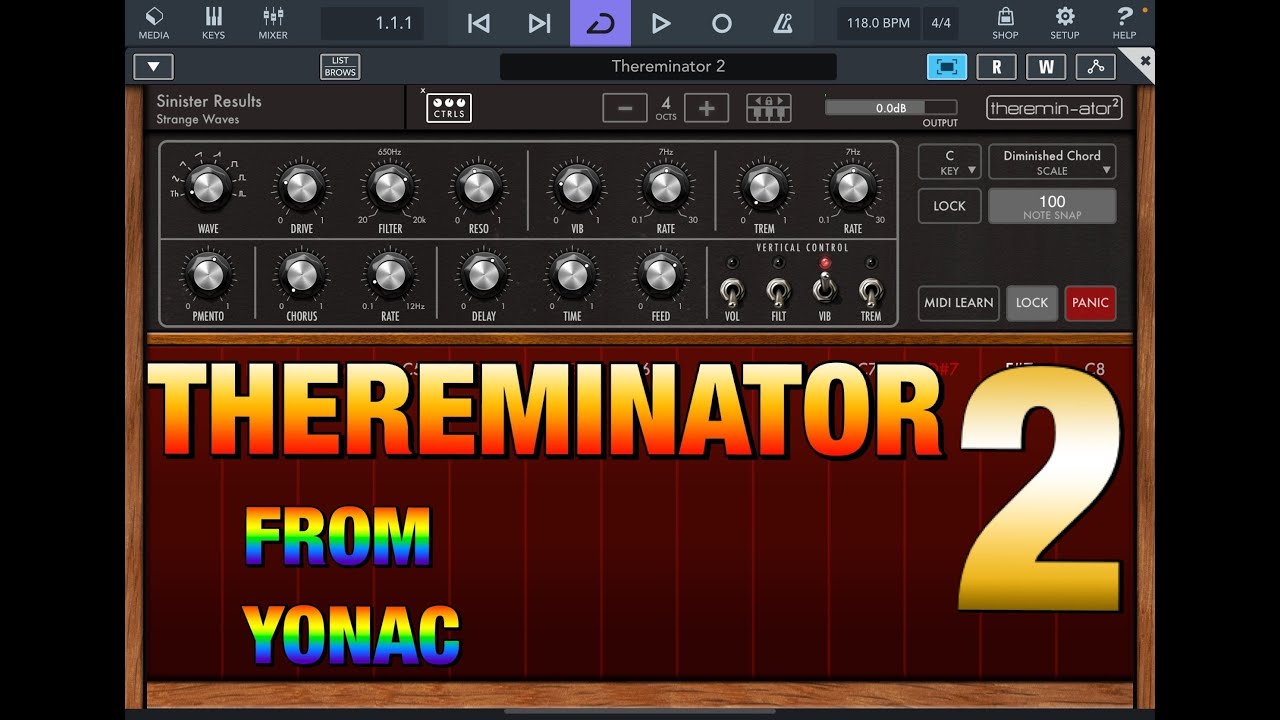Open the Diminished Chord scale dropdown

click(x=1052, y=162)
